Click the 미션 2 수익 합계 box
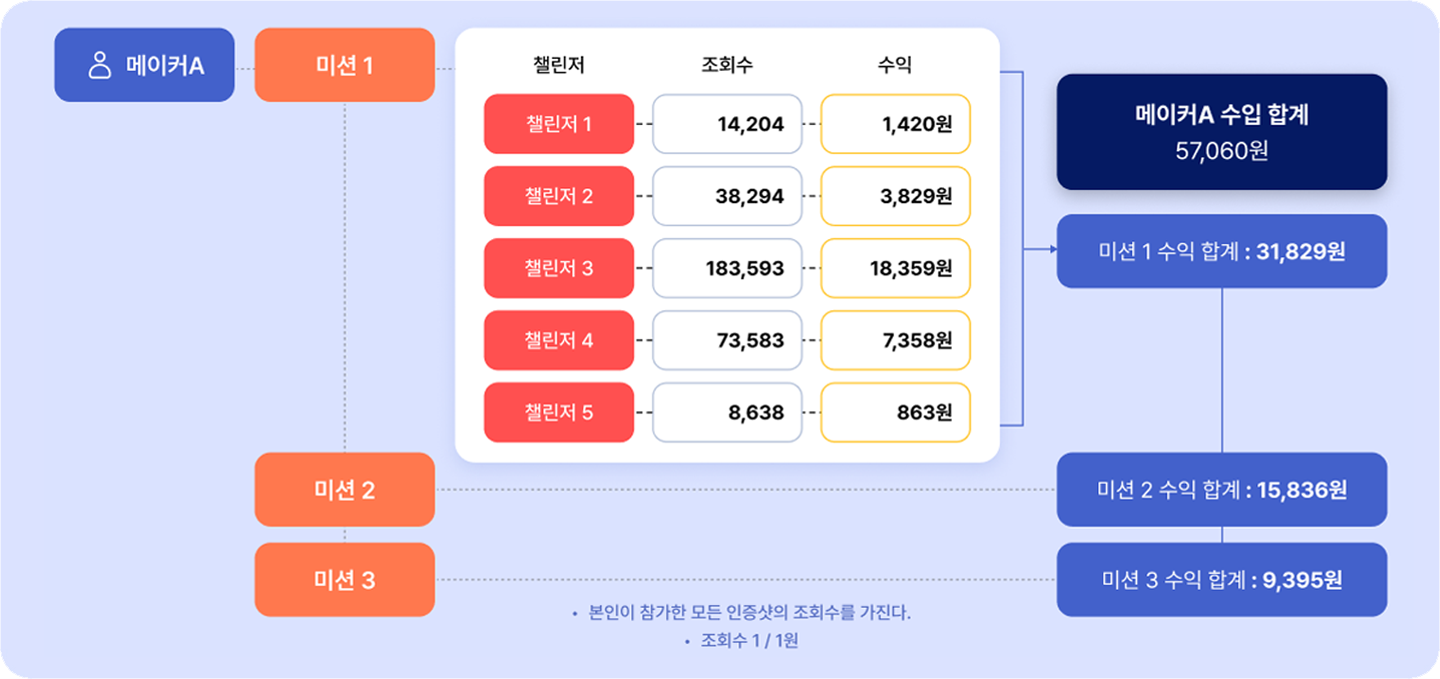 1222,490
